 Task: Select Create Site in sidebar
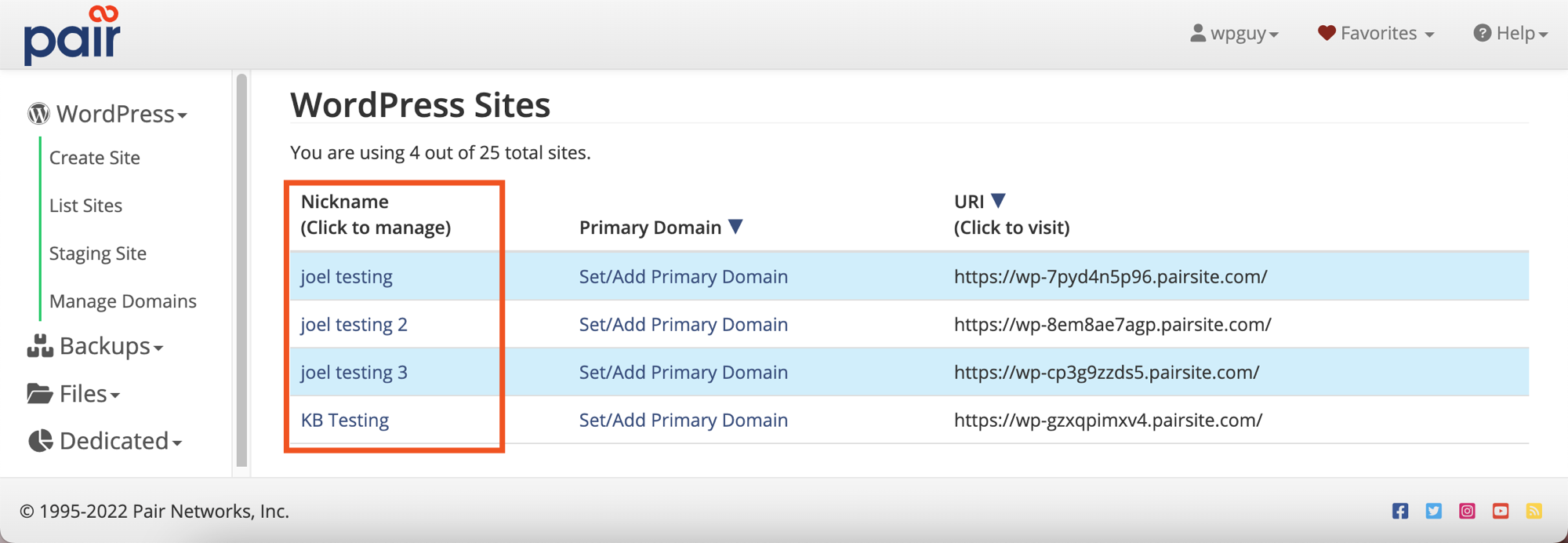click(95, 158)
